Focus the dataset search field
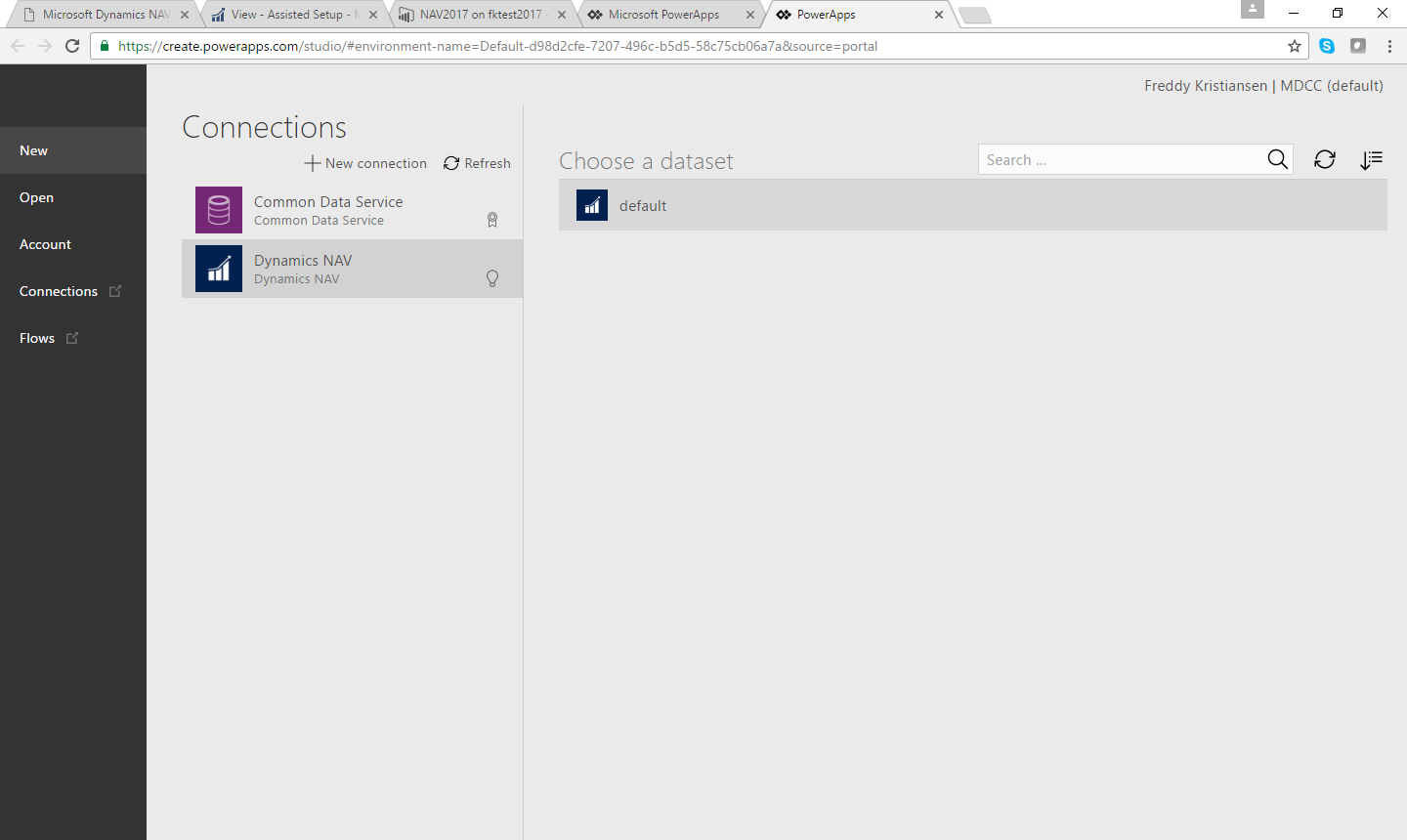Image resolution: width=1407 pixels, height=840 pixels. (1119, 160)
